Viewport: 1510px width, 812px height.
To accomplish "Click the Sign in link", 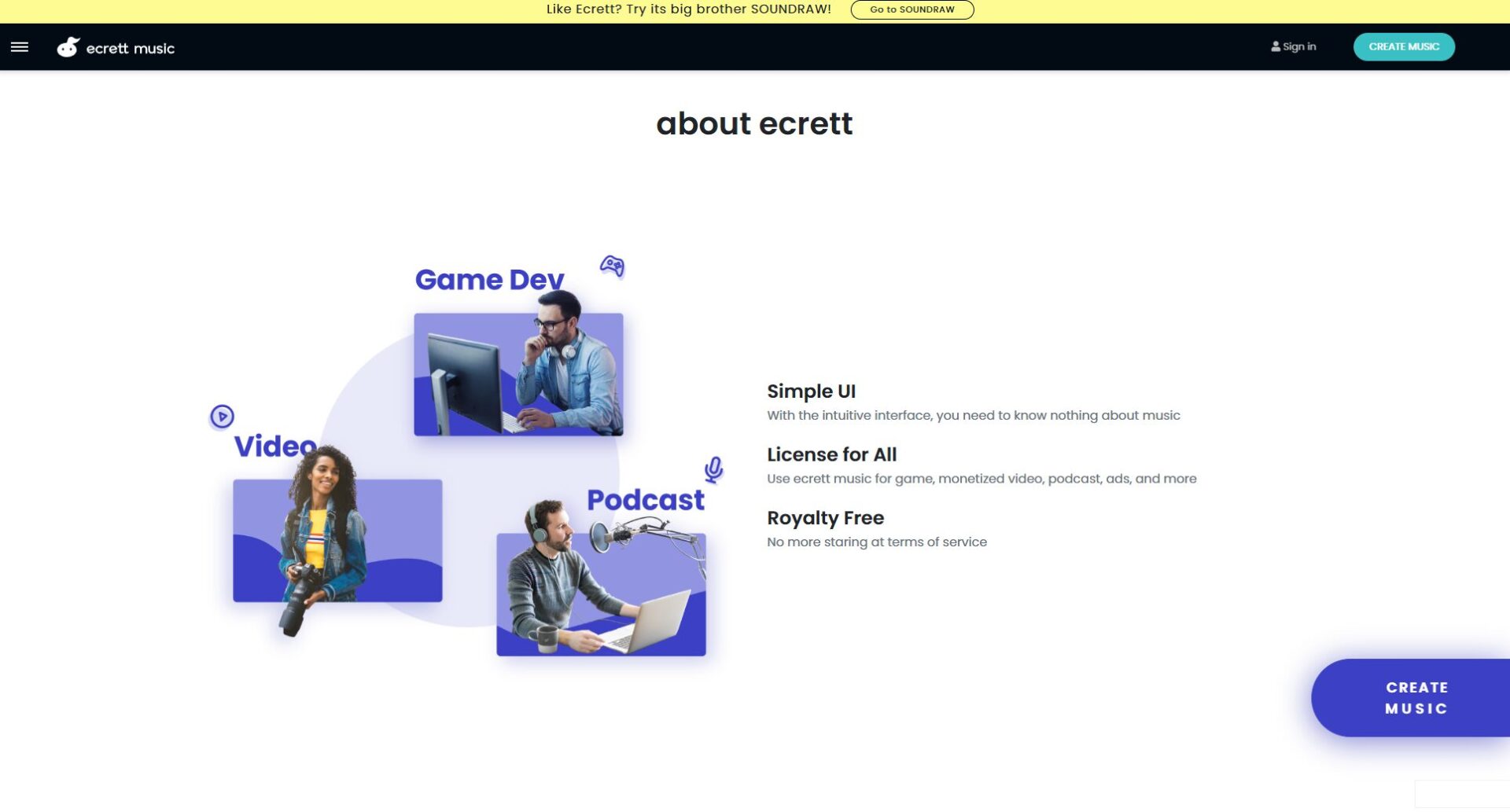I will [1298, 47].
